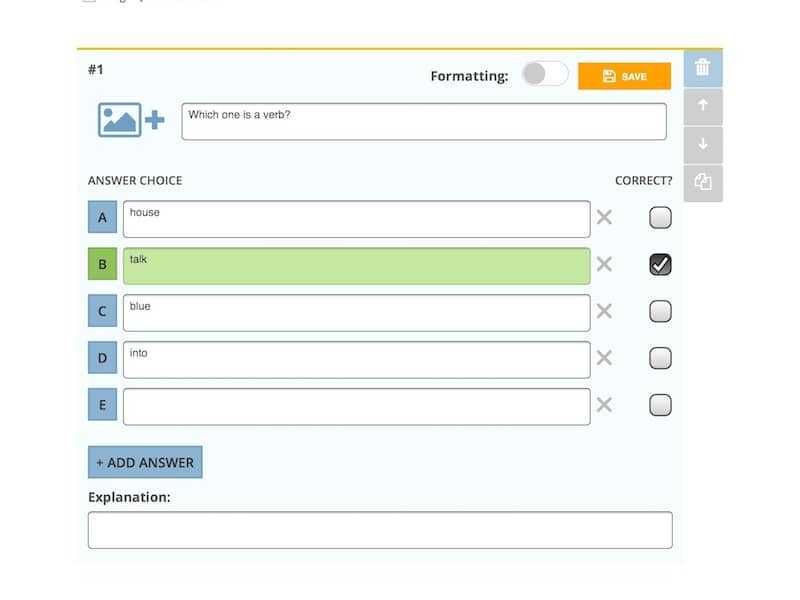Move question up with the arrow icon
Image resolution: width=800 pixels, height=600 pixels.
[x=703, y=106]
